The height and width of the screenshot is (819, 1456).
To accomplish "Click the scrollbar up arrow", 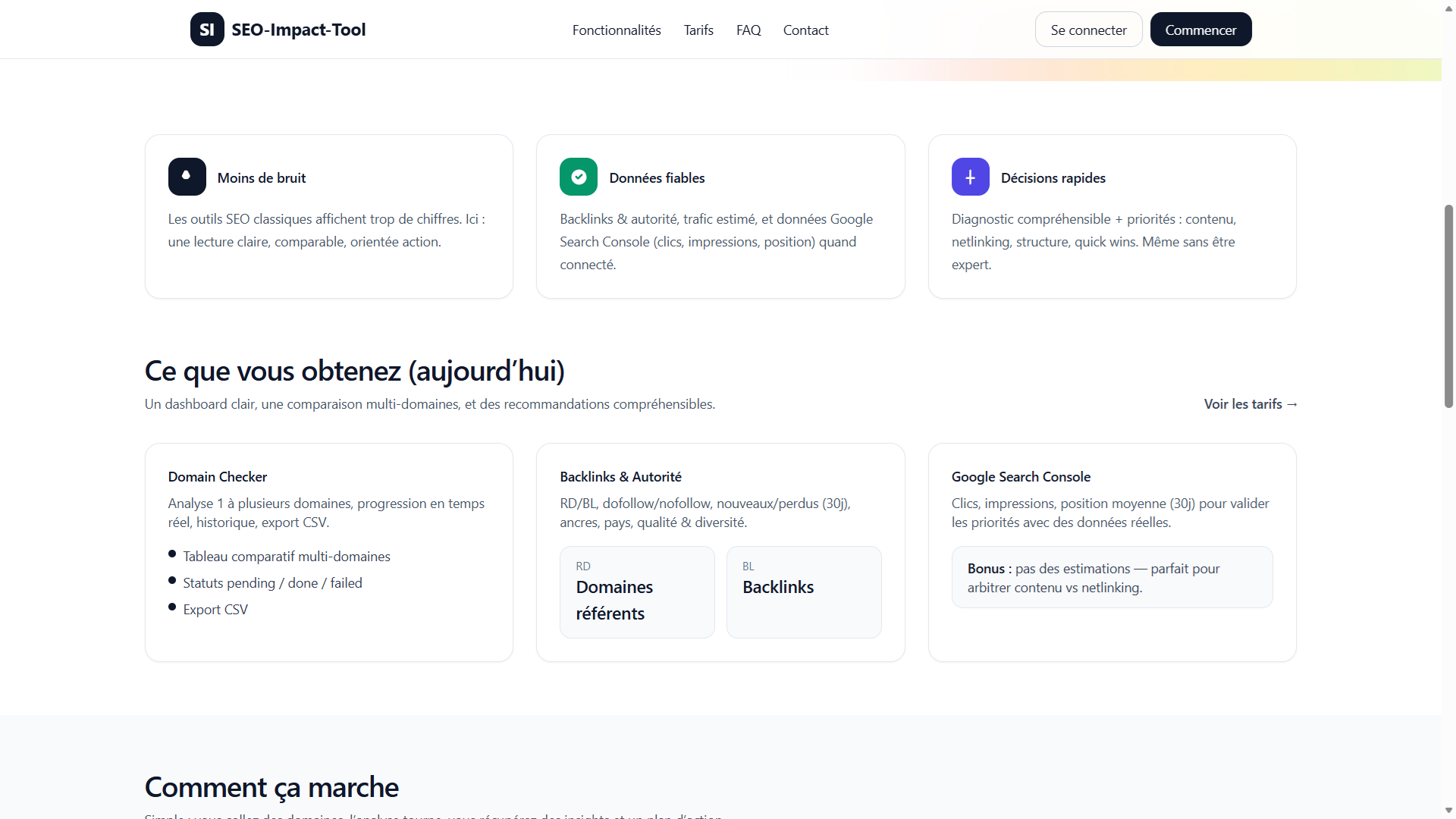I will pyautogui.click(x=1448, y=8).
